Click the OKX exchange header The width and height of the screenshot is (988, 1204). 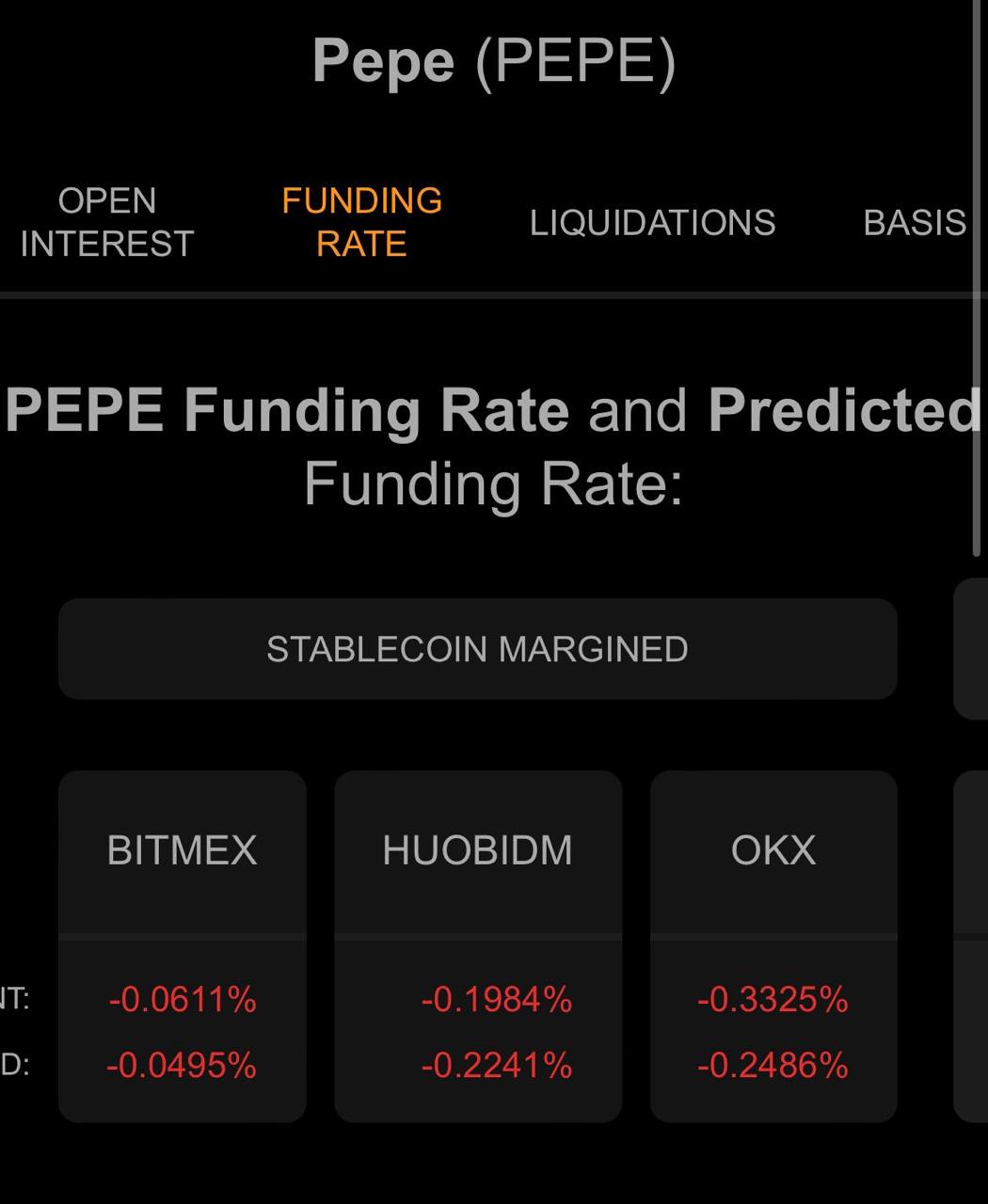[773, 850]
